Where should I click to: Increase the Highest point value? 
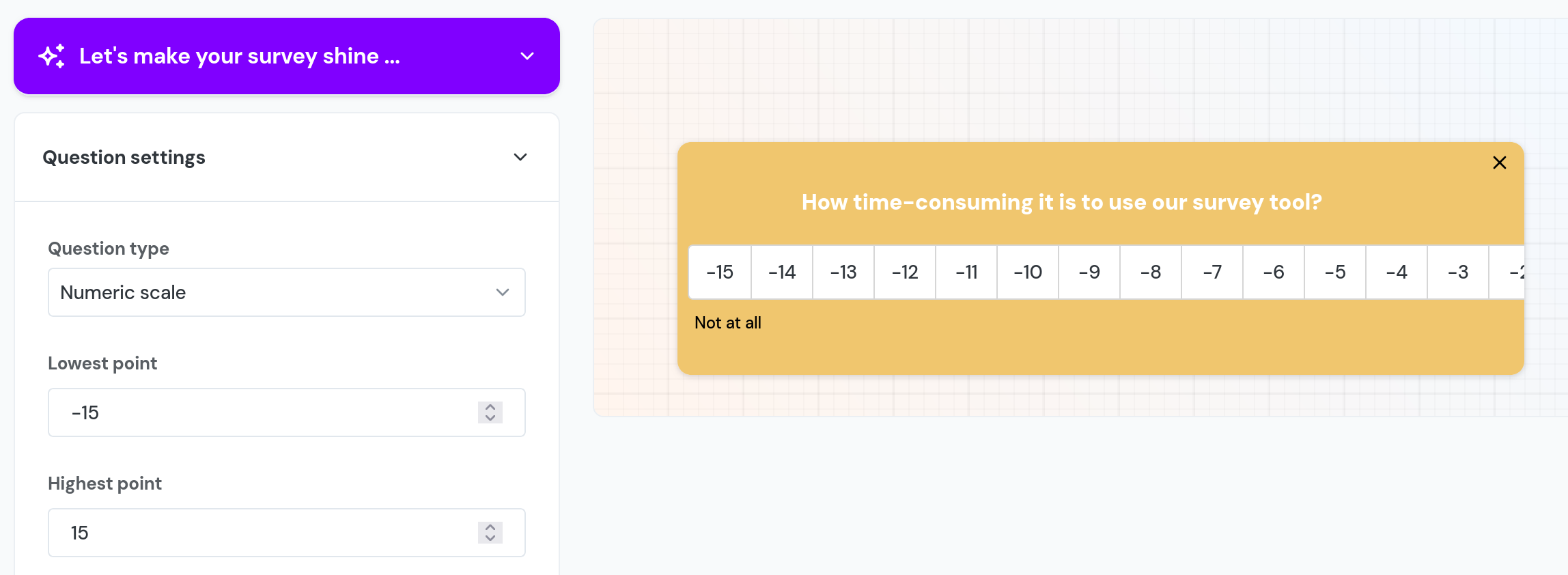[490, 527]
